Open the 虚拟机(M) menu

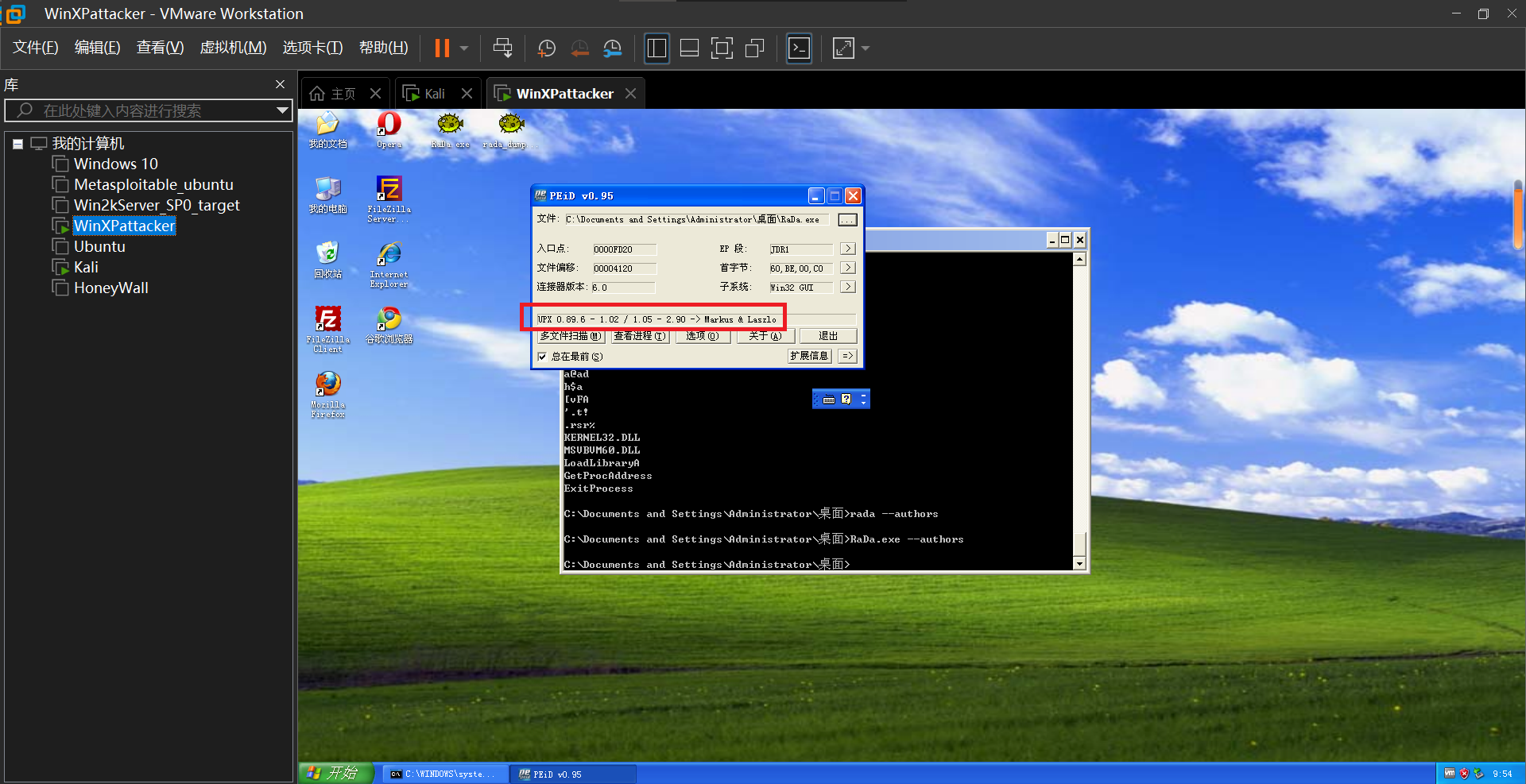pyautogui.click(x=233, y=48)
